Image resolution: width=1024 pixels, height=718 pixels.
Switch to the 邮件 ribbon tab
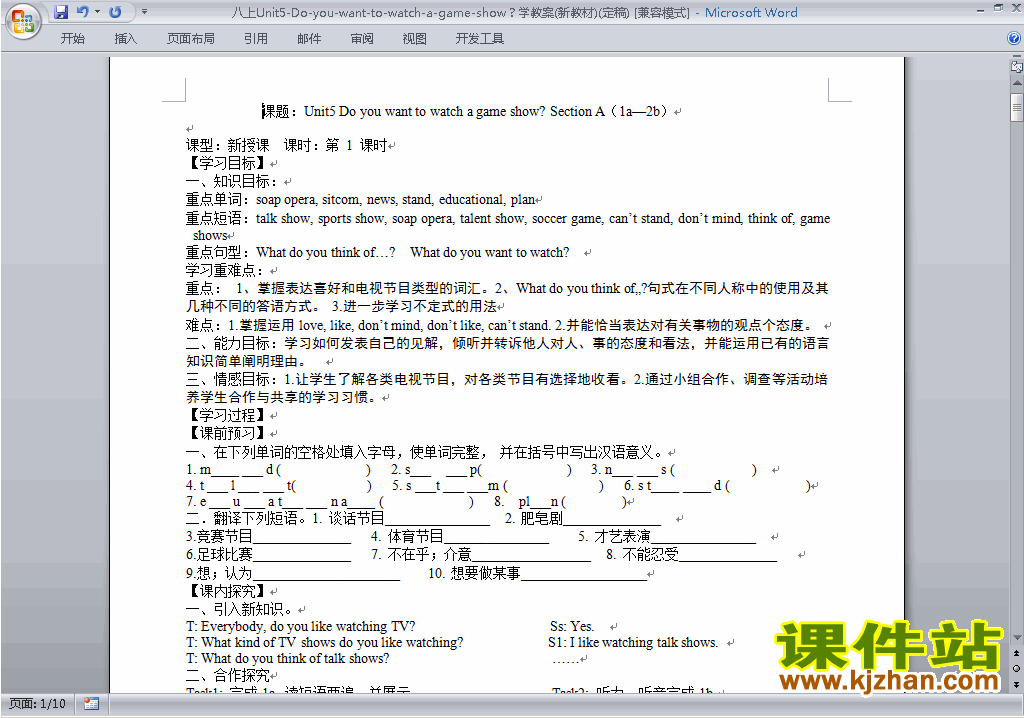pos(309,39)
